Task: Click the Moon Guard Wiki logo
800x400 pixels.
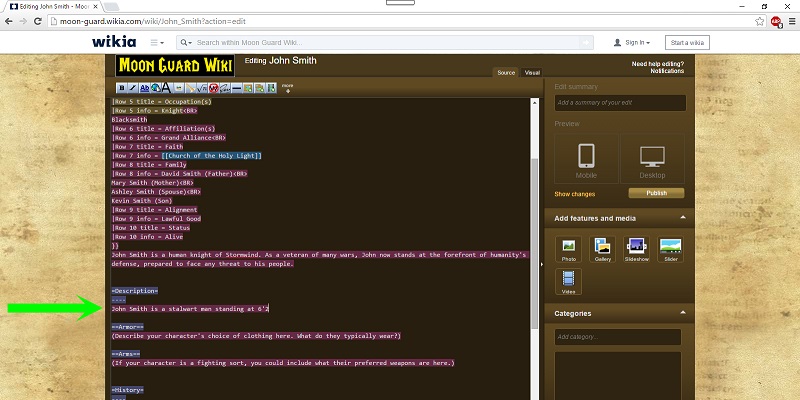Action: point(175,66)
